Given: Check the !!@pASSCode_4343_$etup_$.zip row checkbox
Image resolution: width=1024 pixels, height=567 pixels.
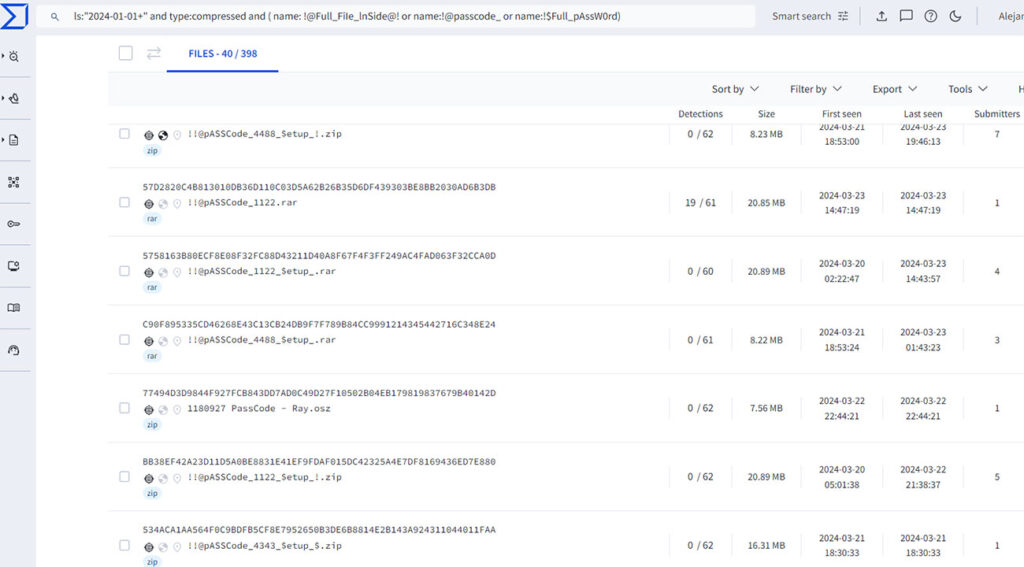Looking at the screenshot, I should click(x=124, y=545).
